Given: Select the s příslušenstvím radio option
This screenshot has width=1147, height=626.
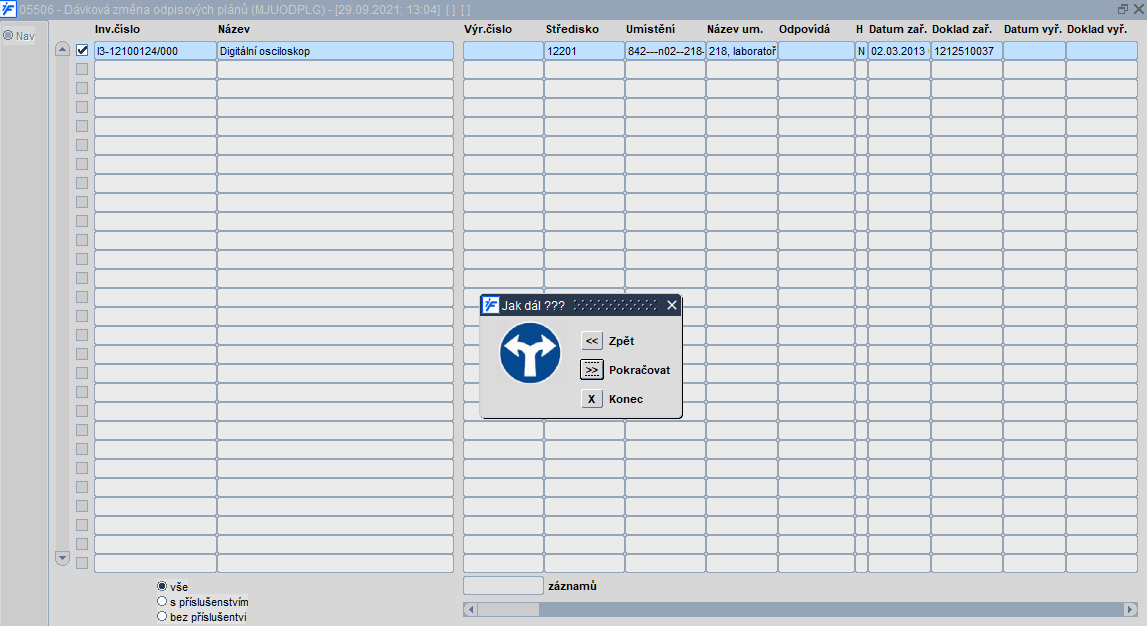Looking at the screenshot, I should tap(162, 601).
